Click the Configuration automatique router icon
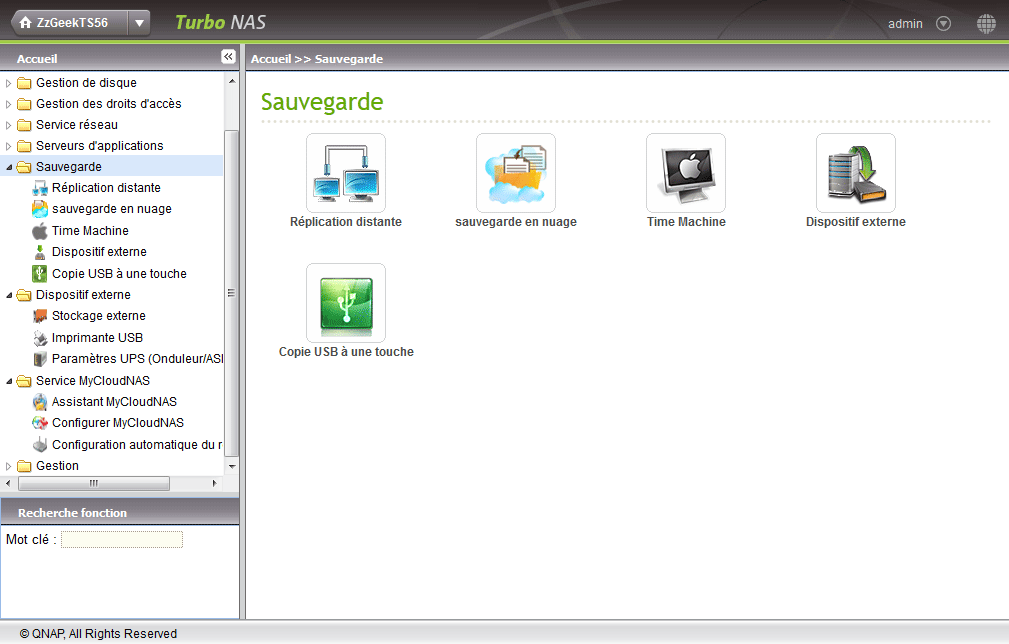 point(40,445)
